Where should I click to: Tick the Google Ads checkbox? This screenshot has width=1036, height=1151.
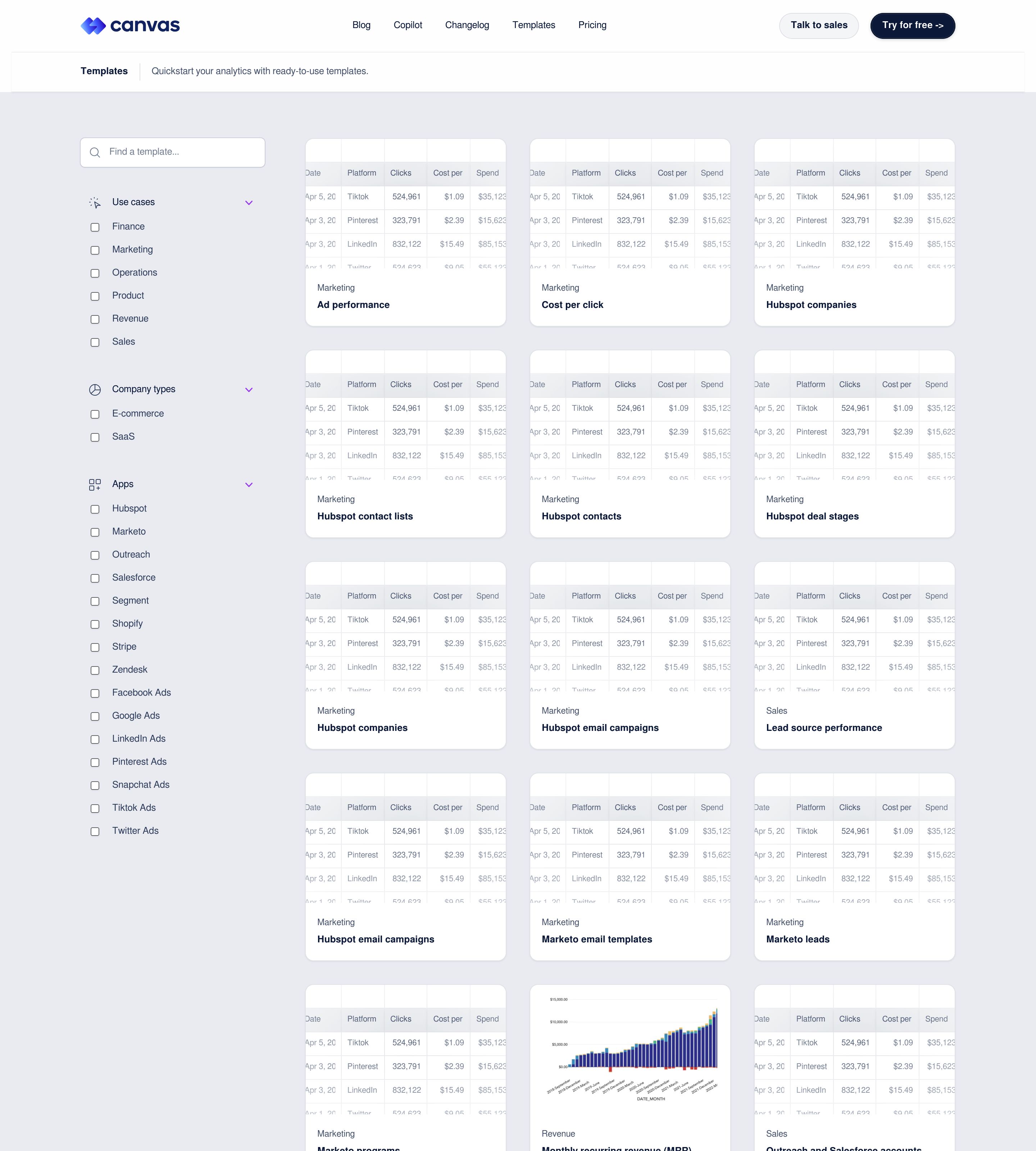(x=95, y=716)
